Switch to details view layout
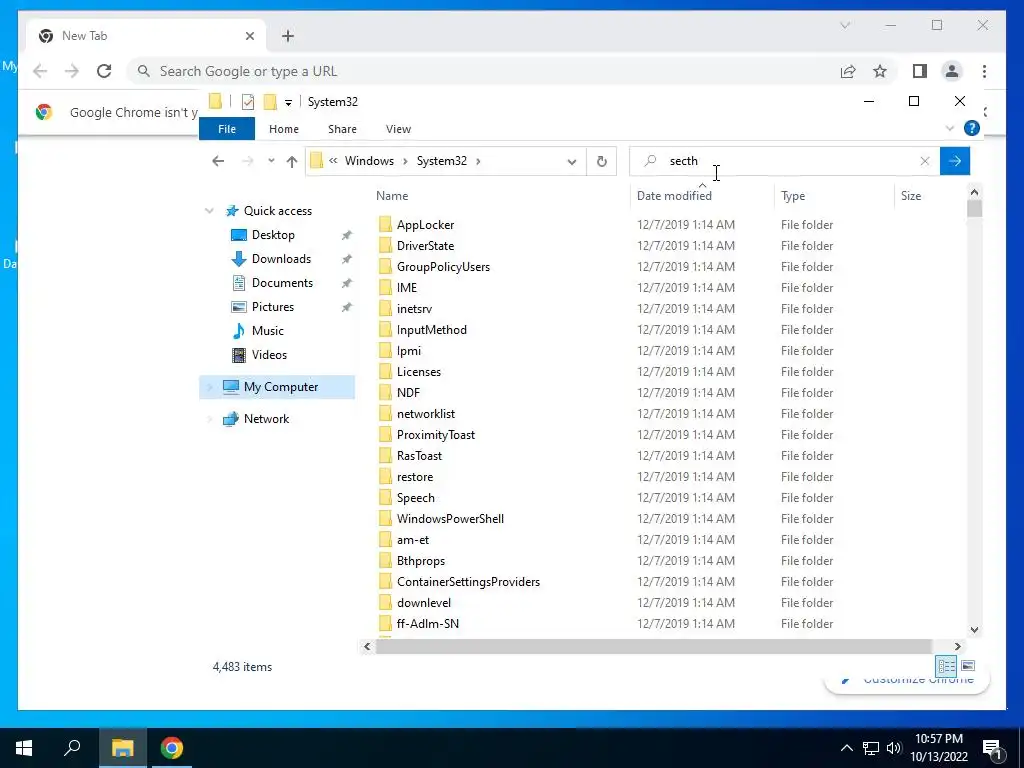 [946, 667]
